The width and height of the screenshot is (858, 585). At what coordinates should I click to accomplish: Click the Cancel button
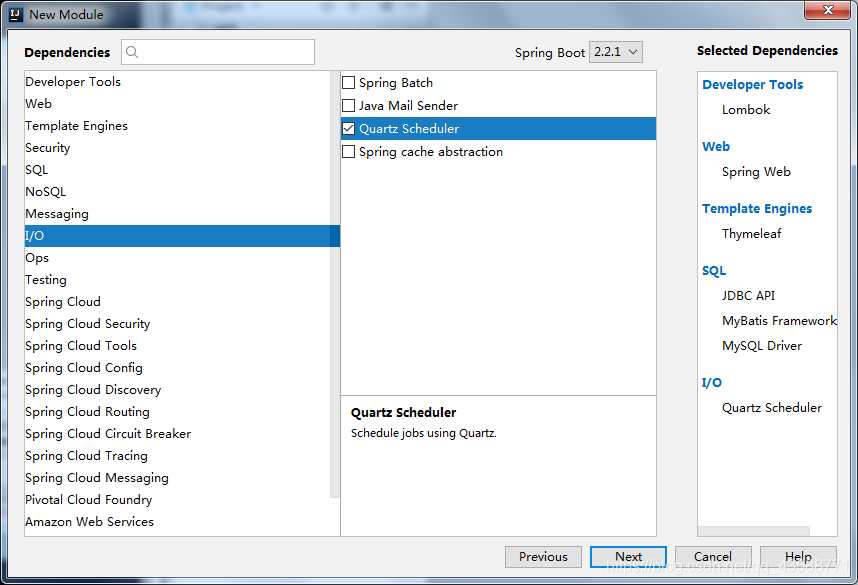point(713,557)
